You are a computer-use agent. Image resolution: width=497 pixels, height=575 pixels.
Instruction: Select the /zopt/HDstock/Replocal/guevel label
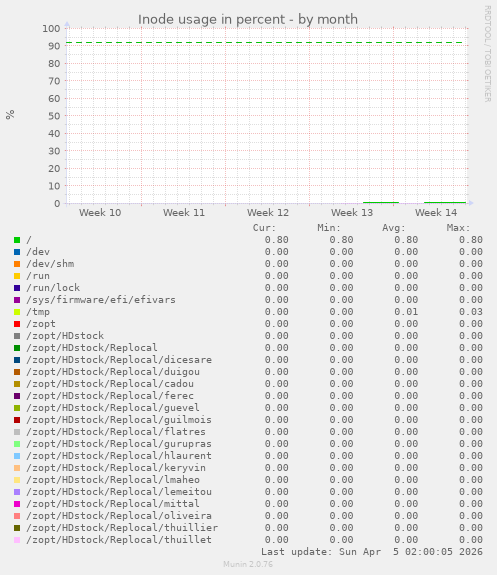[113, 408]
